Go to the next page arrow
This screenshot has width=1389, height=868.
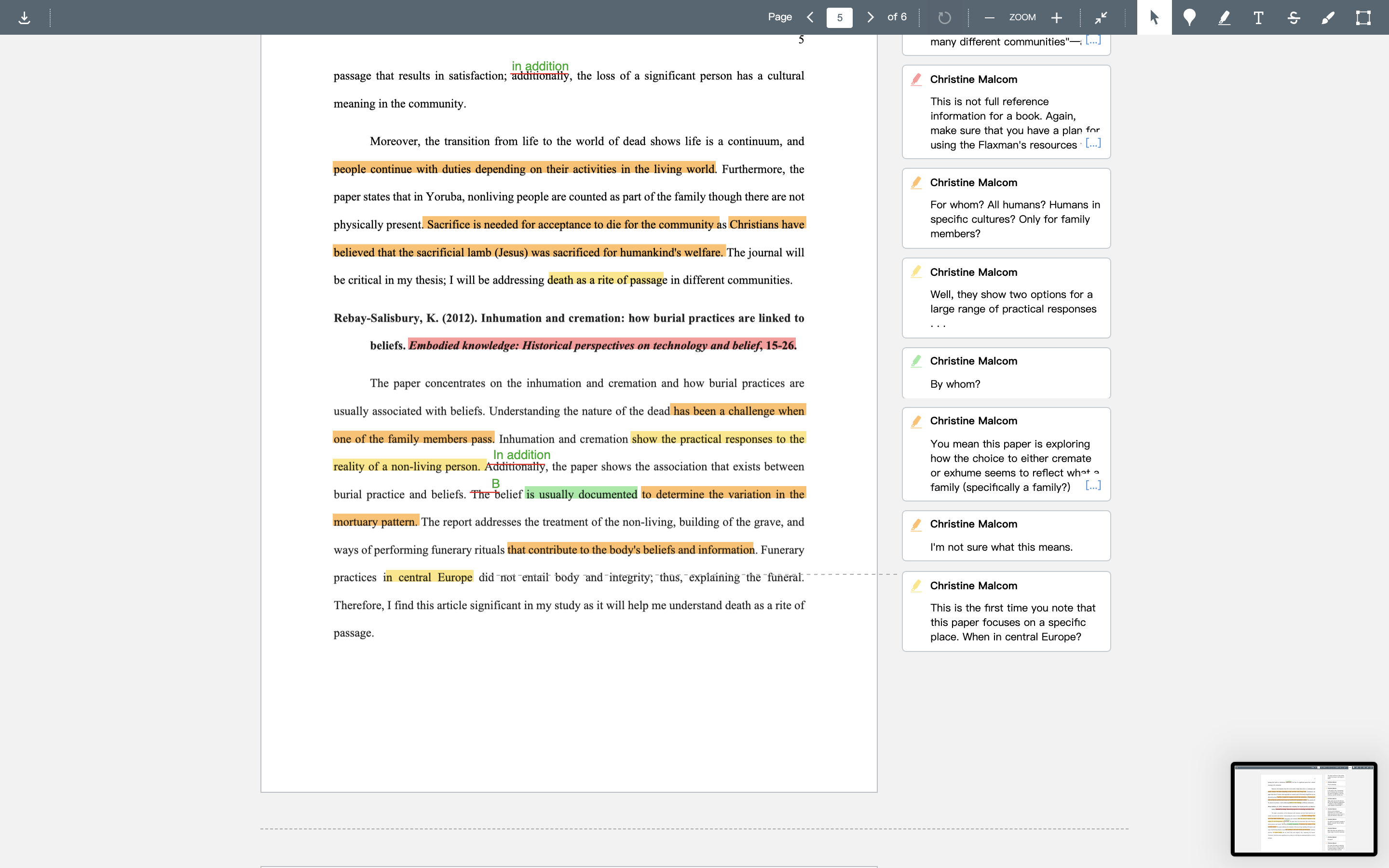point(871,17)
